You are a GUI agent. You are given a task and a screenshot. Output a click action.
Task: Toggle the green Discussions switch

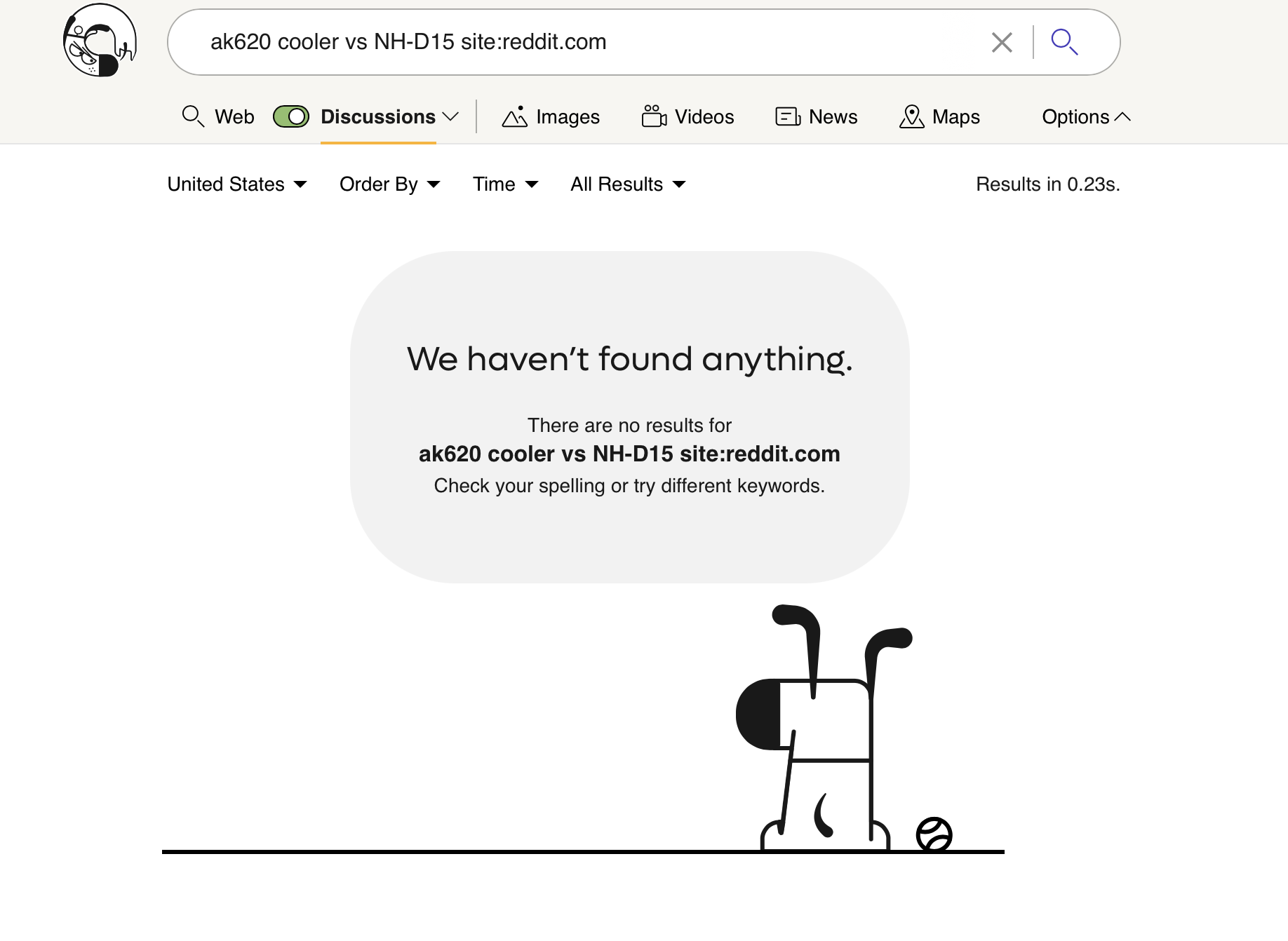tap(291, 116)
